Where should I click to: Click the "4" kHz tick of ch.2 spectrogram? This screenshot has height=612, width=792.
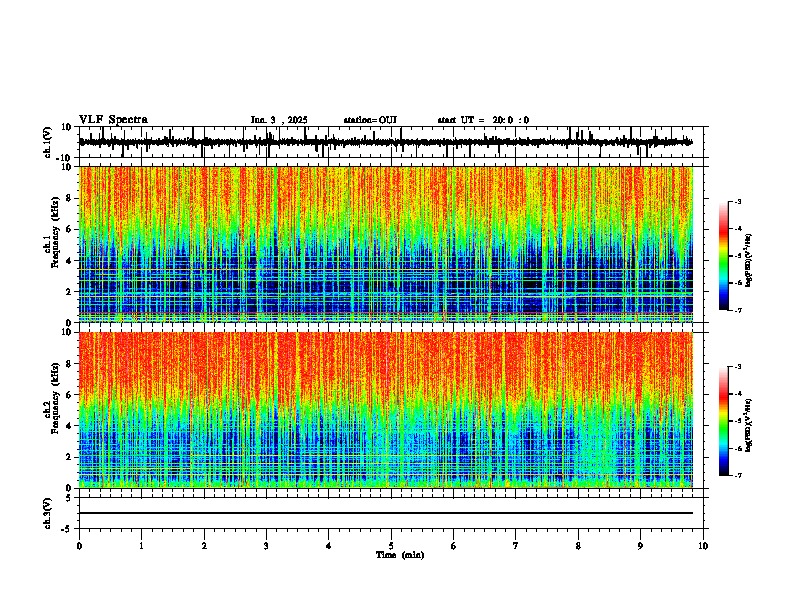tap(69, 426)
